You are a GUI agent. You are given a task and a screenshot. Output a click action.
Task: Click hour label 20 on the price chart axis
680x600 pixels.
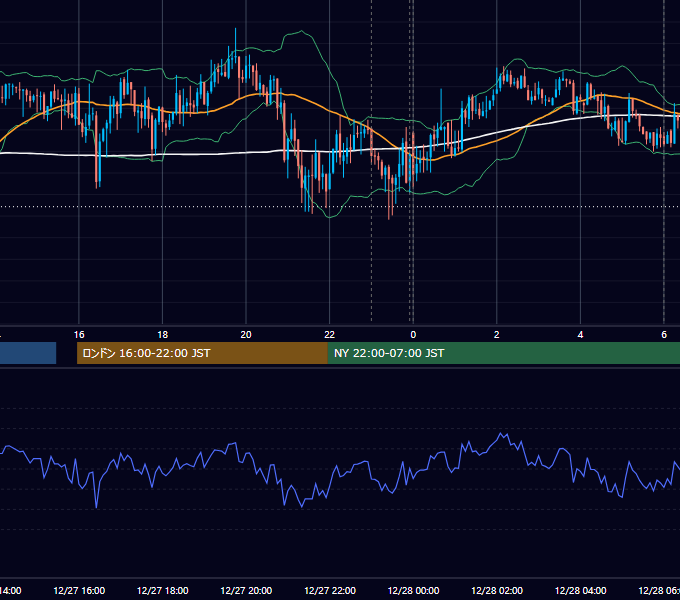point(246,335)
